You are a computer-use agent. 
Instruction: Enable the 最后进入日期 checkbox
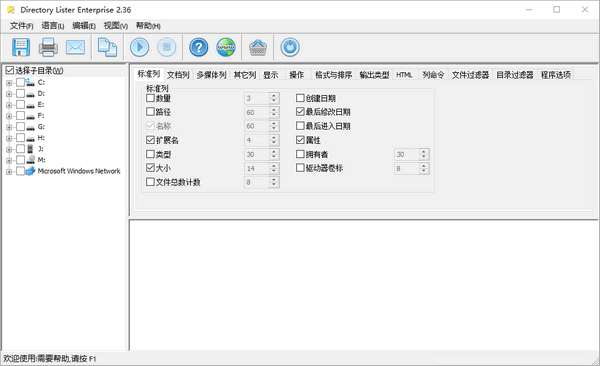coord(300,126)
